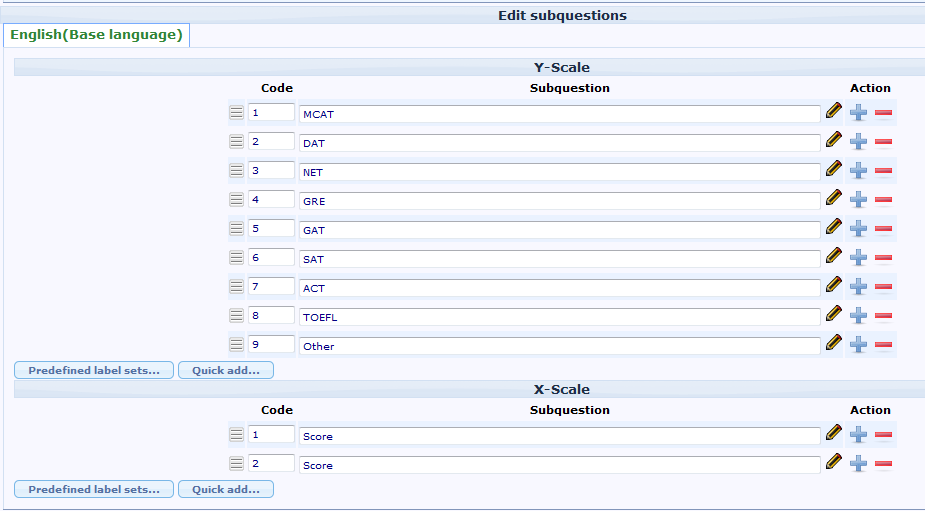The image size is (925, 511).
Task: Click pencil icon for the NET subquestion
Action: point(834,169)
